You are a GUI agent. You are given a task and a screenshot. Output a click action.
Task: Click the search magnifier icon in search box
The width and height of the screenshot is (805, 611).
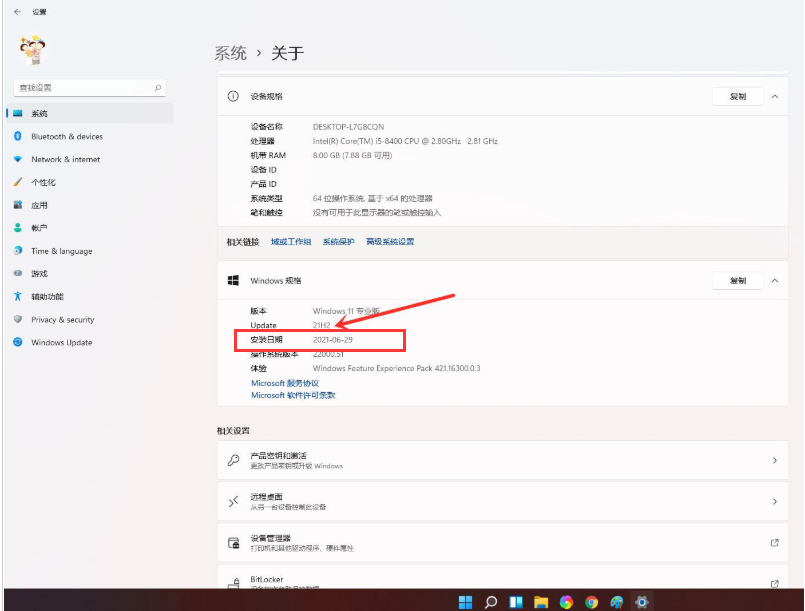(x=158, y=88)
